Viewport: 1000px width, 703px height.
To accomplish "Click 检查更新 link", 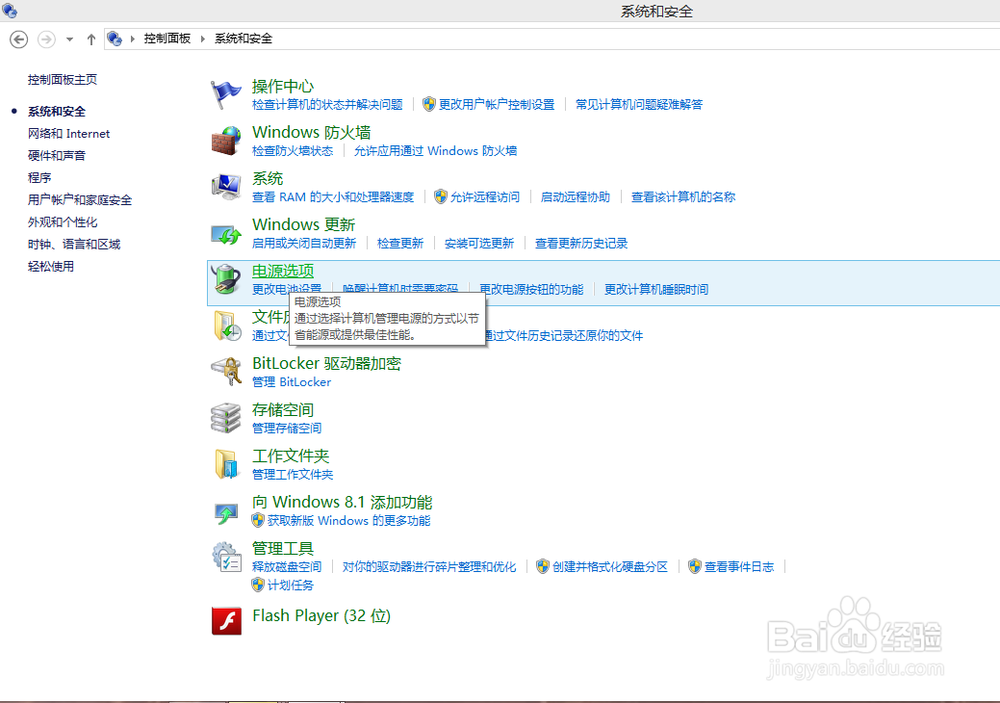I will (x=401, y=244).
